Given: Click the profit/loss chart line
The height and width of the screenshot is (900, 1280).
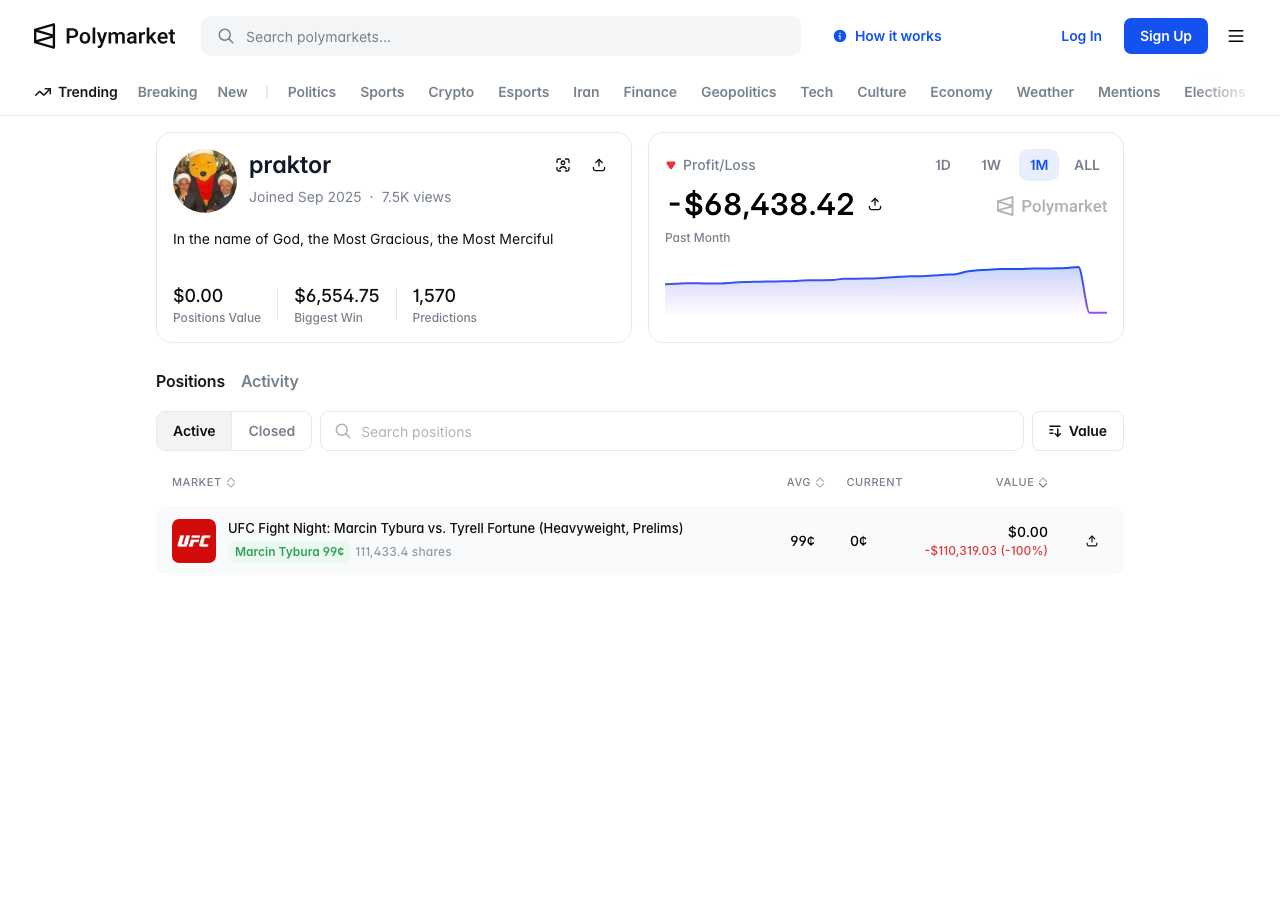Looking at the screenshot, I should [870, 277].
